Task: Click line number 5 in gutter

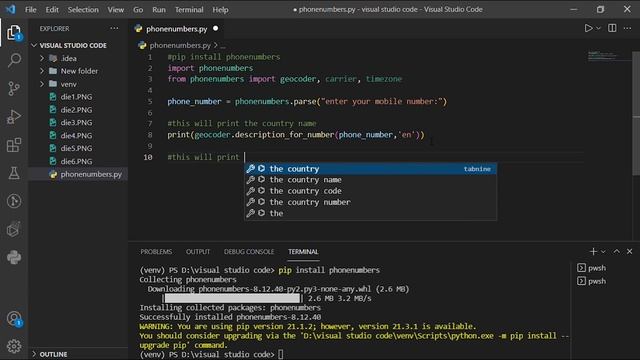Action: point(150,101)
